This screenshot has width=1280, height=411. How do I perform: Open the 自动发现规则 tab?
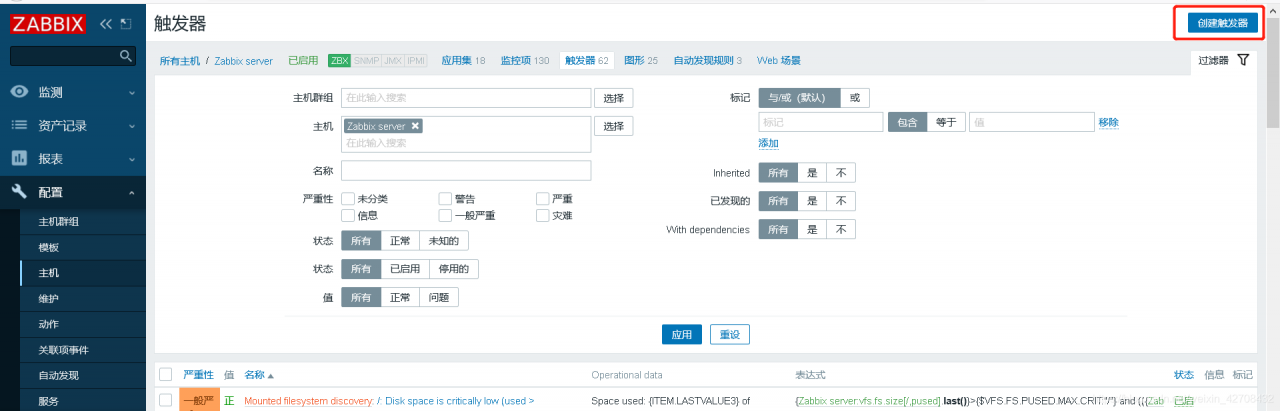708,60
